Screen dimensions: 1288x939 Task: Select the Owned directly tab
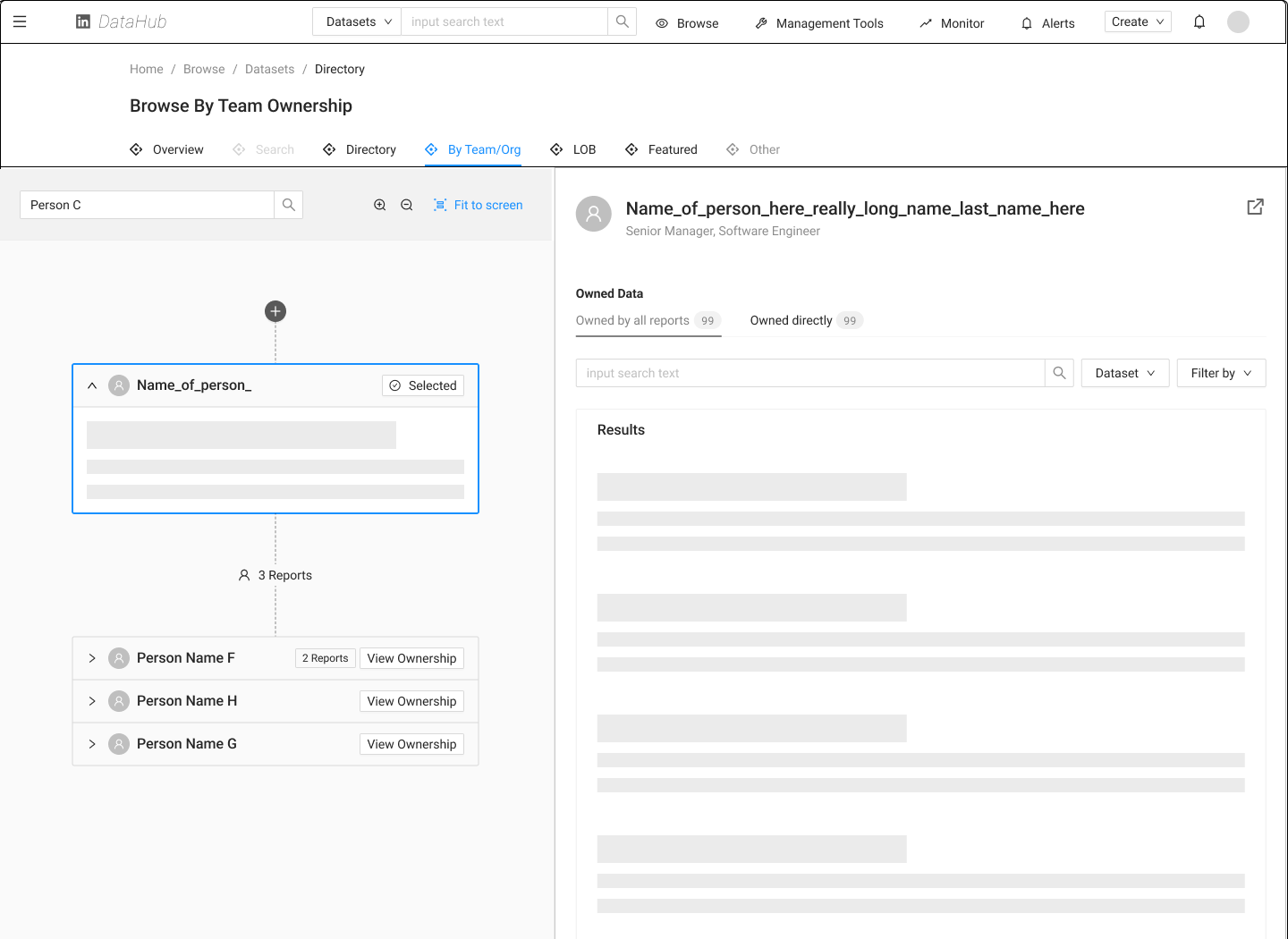pos(806,320)
